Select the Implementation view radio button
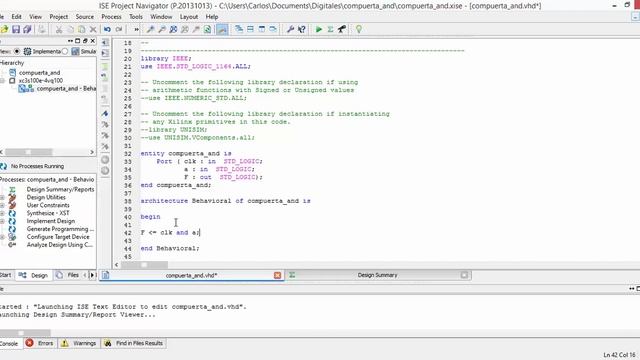Viewport: 640px width, 360px height. [17, 51]
